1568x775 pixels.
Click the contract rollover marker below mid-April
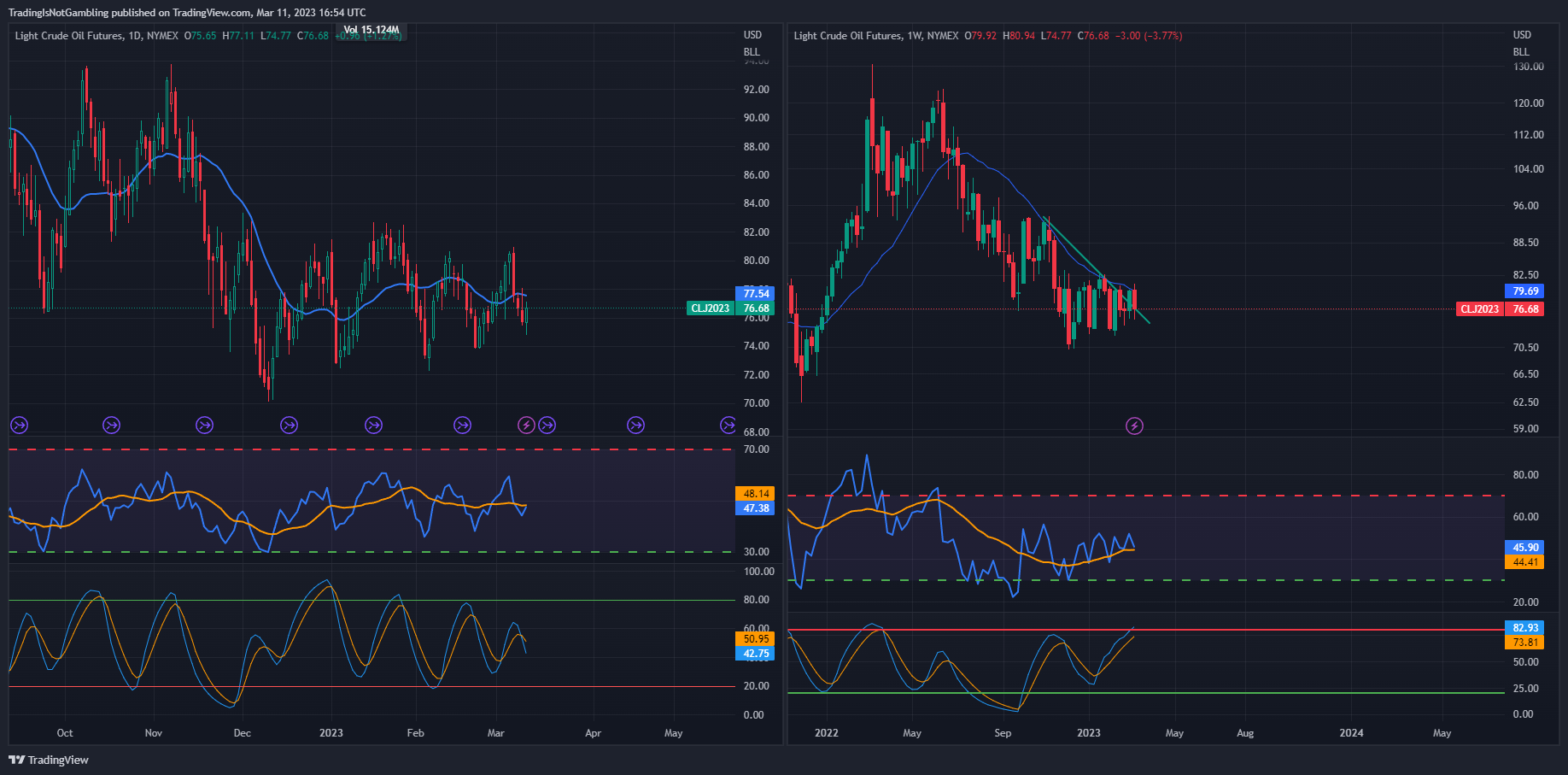pyautogui.click(x=635, y=425)
